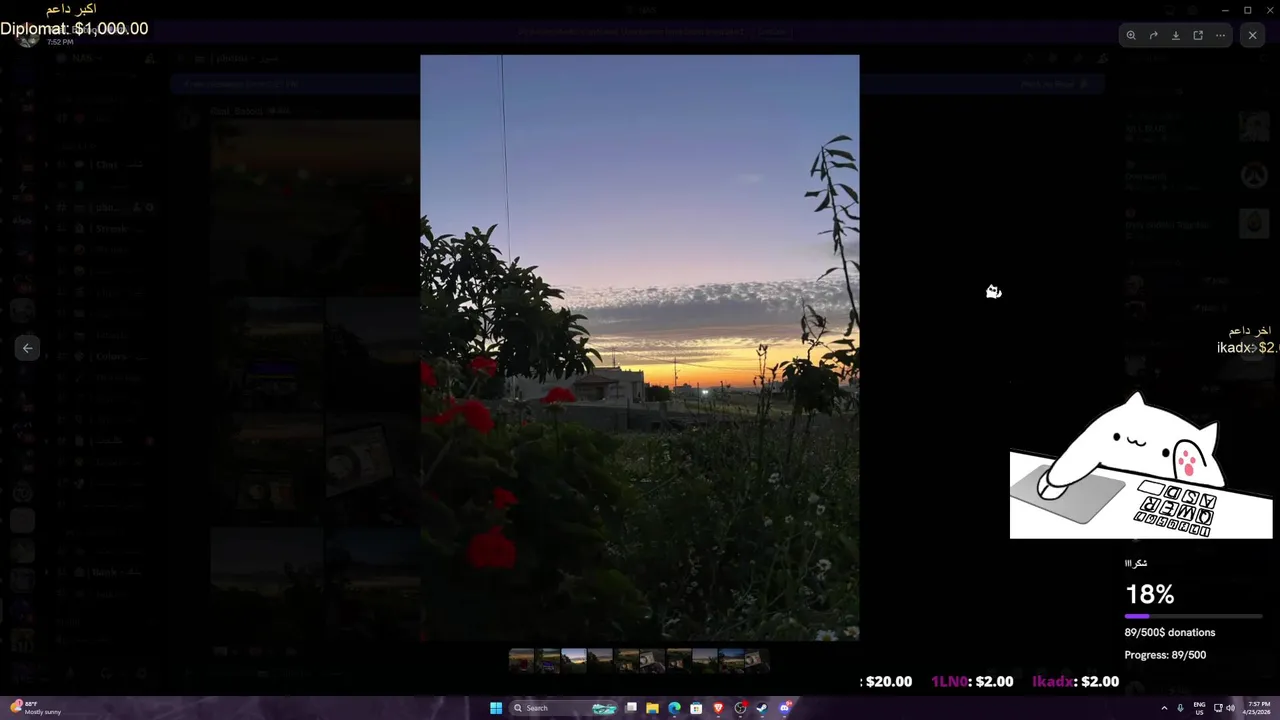Click the "Diplomat: $1,000.00" overlay text

(74, 29)
